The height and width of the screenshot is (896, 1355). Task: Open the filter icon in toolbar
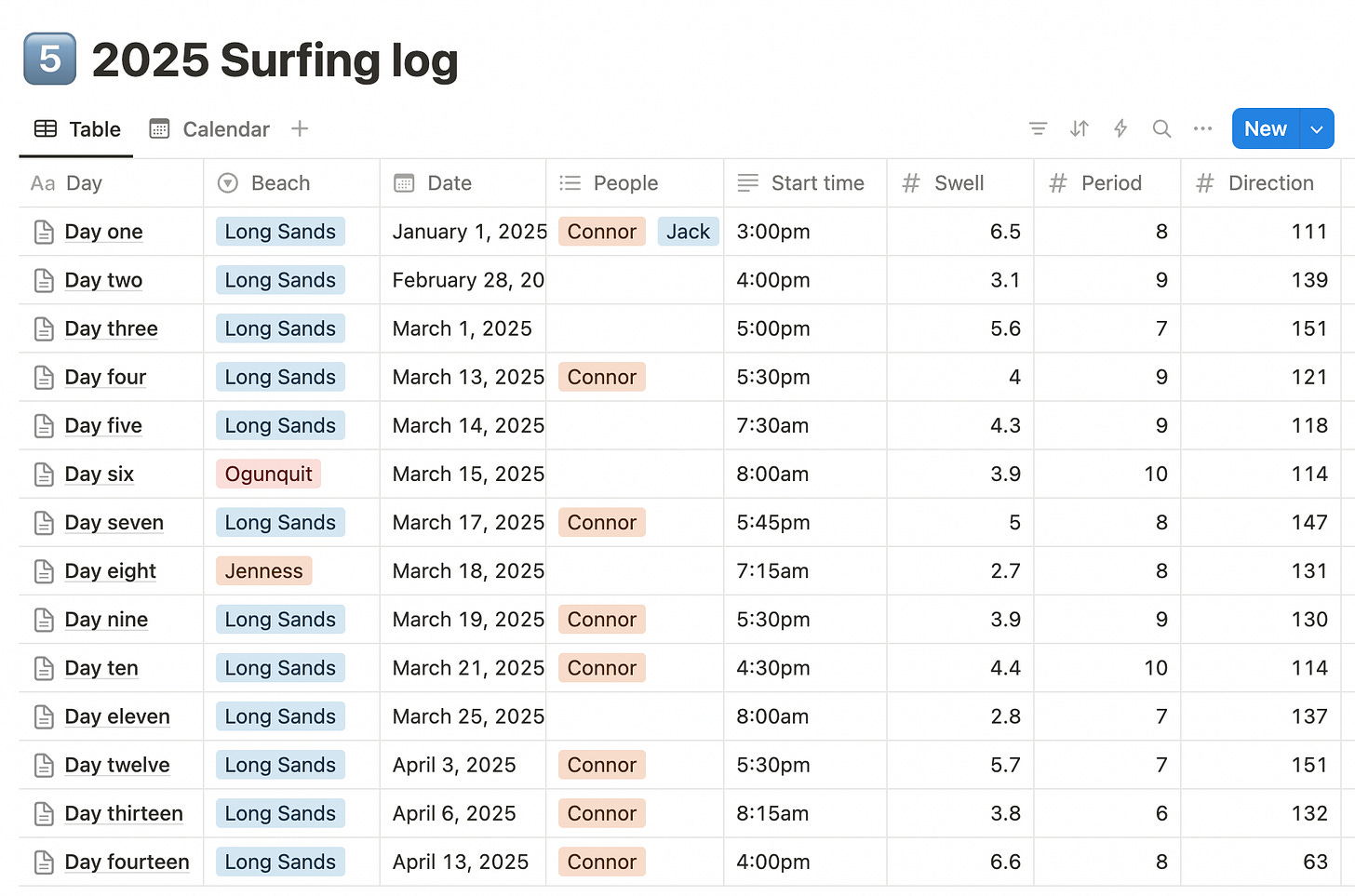(1038, 128)
